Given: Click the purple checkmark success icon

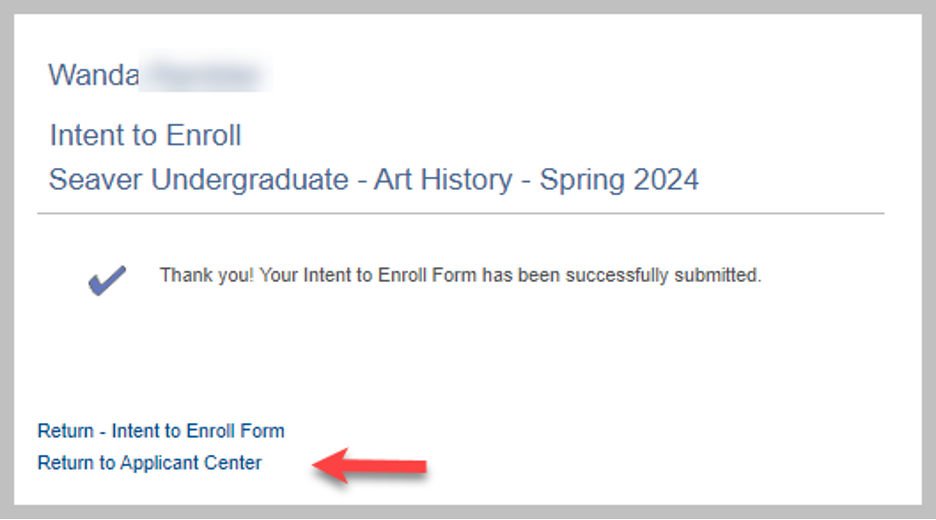Looking at the screenshot, I should pyautogui.click(x=107, y=279).
